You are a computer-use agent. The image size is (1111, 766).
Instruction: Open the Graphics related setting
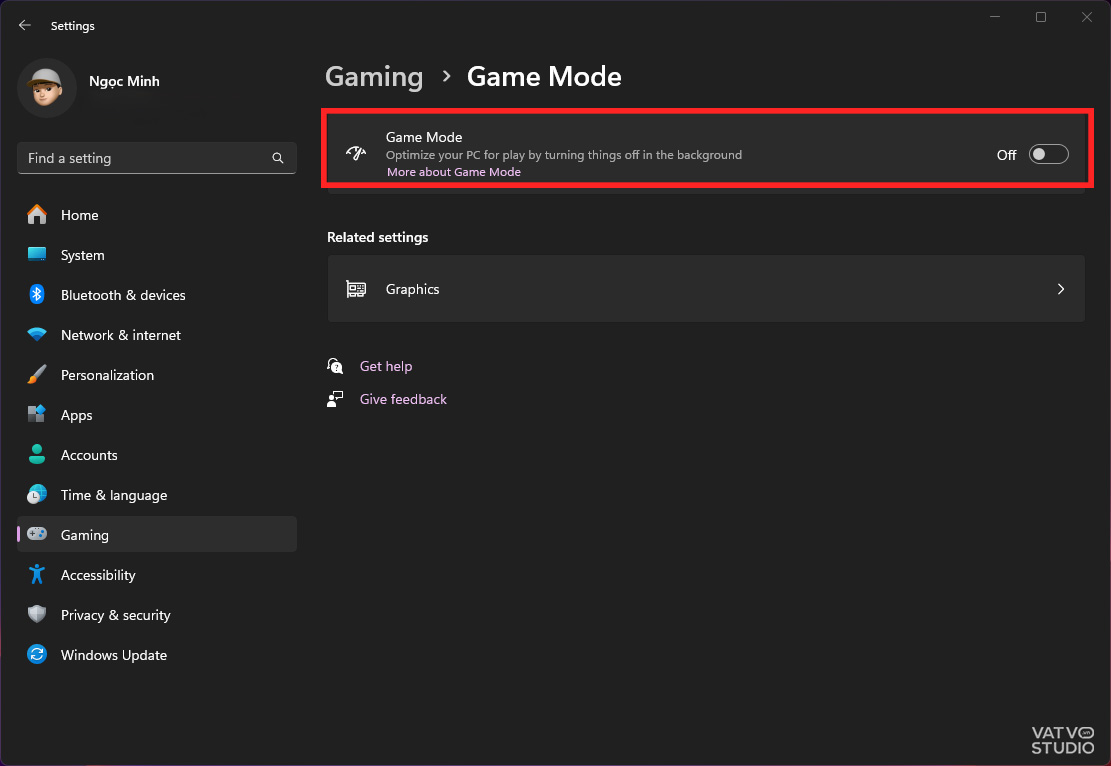(706, 289)
